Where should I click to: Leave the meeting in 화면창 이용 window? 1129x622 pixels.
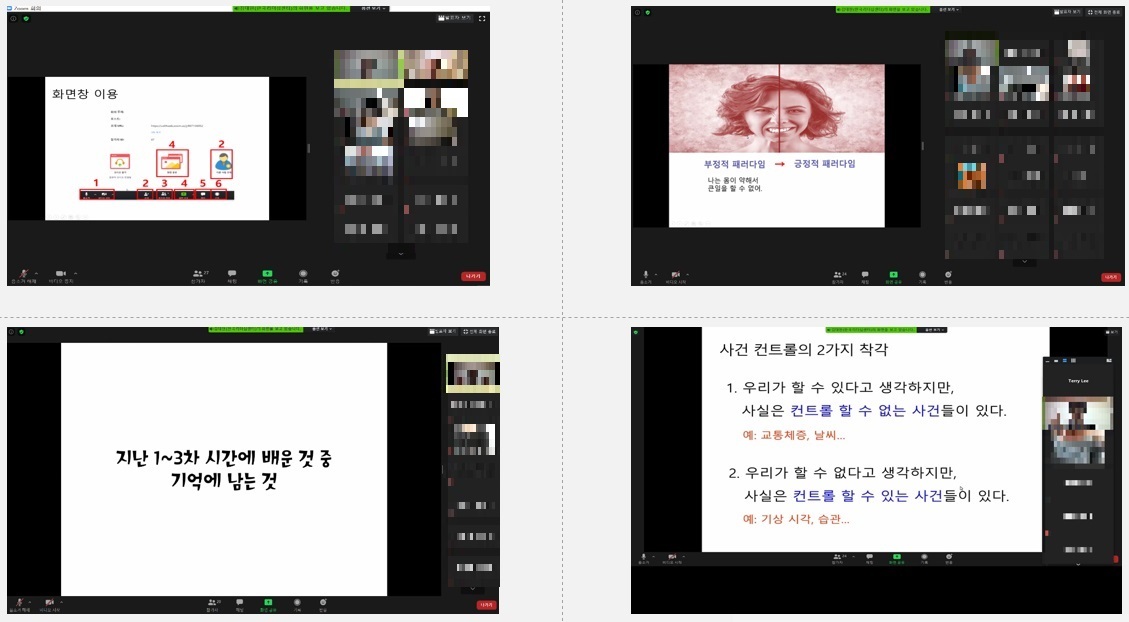tap(473, 276)
